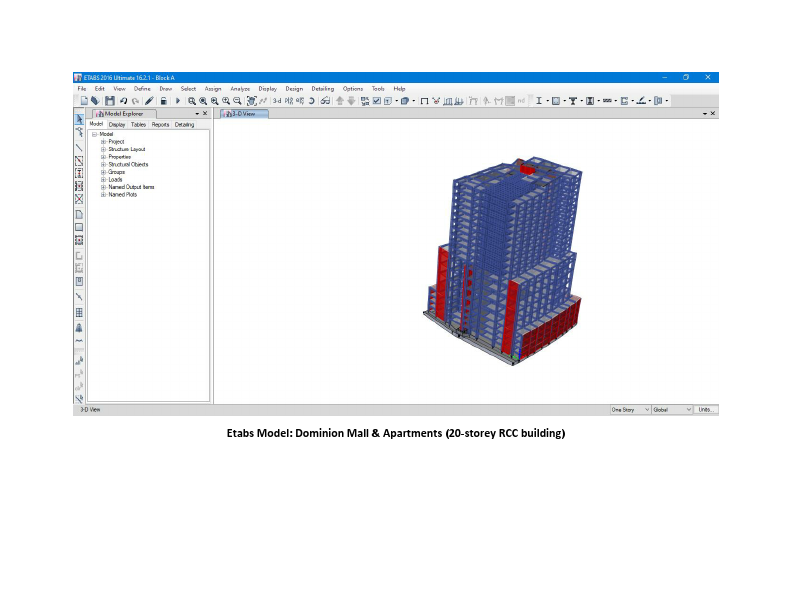Expand the Properties tree node

(103, 157)
